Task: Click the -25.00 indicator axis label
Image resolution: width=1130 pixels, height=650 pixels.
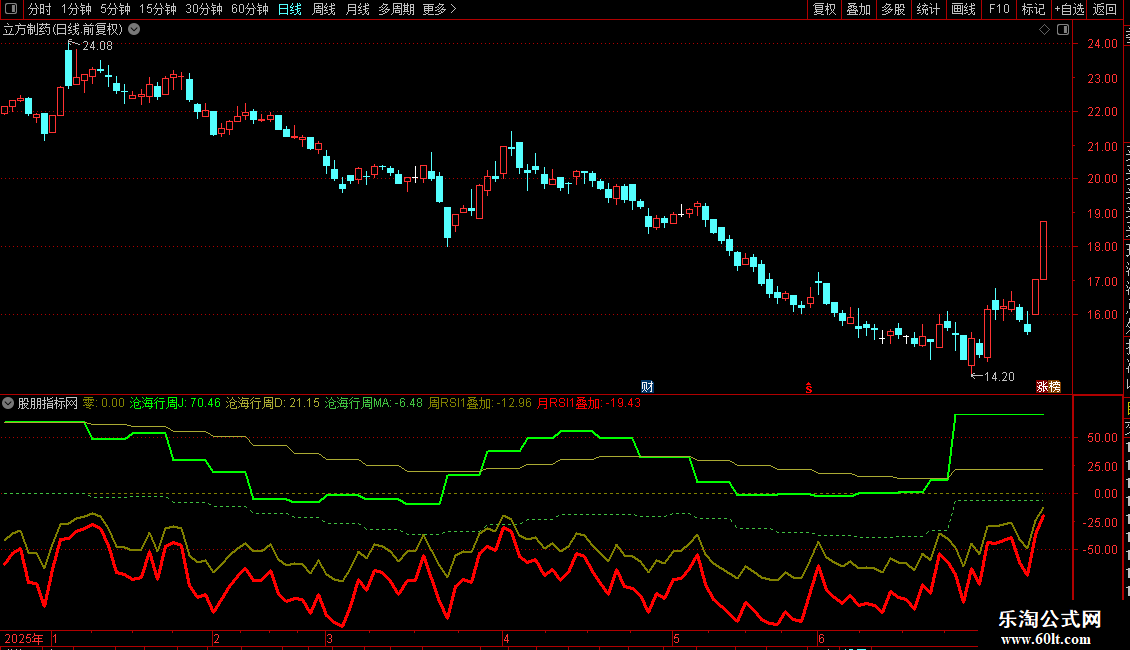Action: pyautogui.click(x=1100, y=522)
